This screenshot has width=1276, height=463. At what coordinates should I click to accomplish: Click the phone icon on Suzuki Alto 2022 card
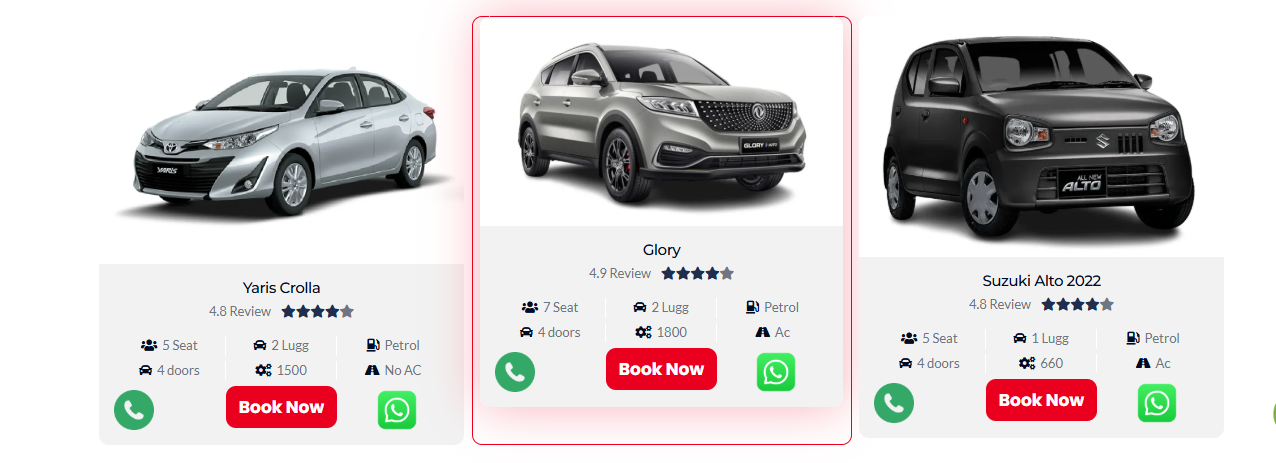click(894, 403)
